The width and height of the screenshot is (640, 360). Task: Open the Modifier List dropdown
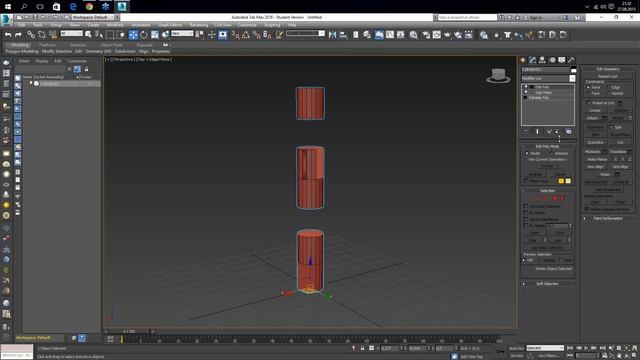click(548, 78)
